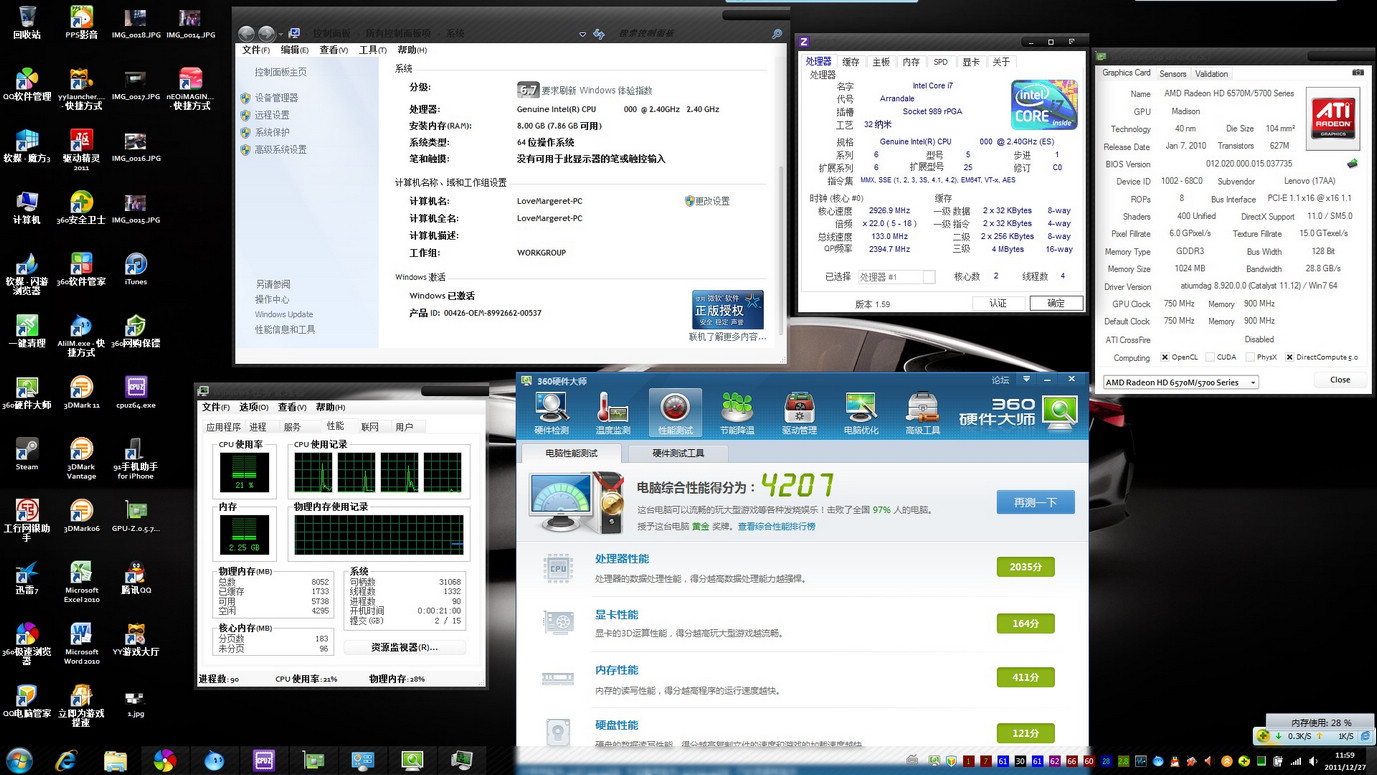The height and width of the screenshot is (775, 1377).
Task: Click Windows Start button
Action: [19, 760]
